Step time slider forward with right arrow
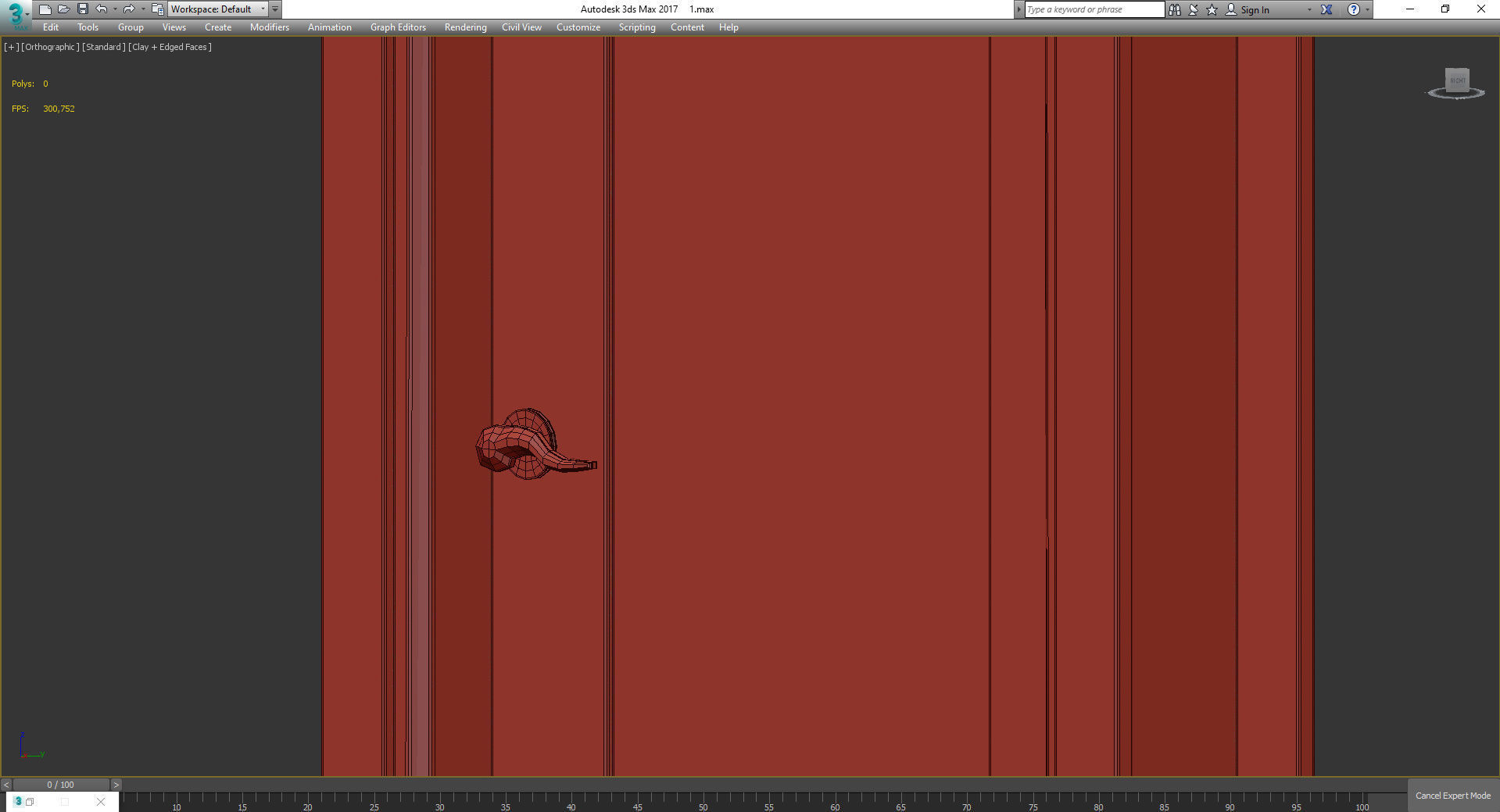The width and height of the screenshot is (1500, 812). tap(116, 785)
